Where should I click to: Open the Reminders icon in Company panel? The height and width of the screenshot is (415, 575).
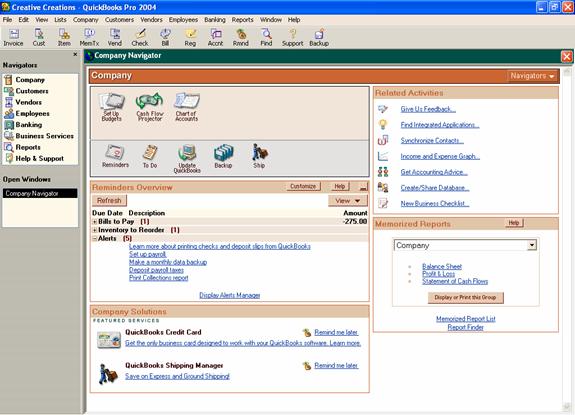115,157
